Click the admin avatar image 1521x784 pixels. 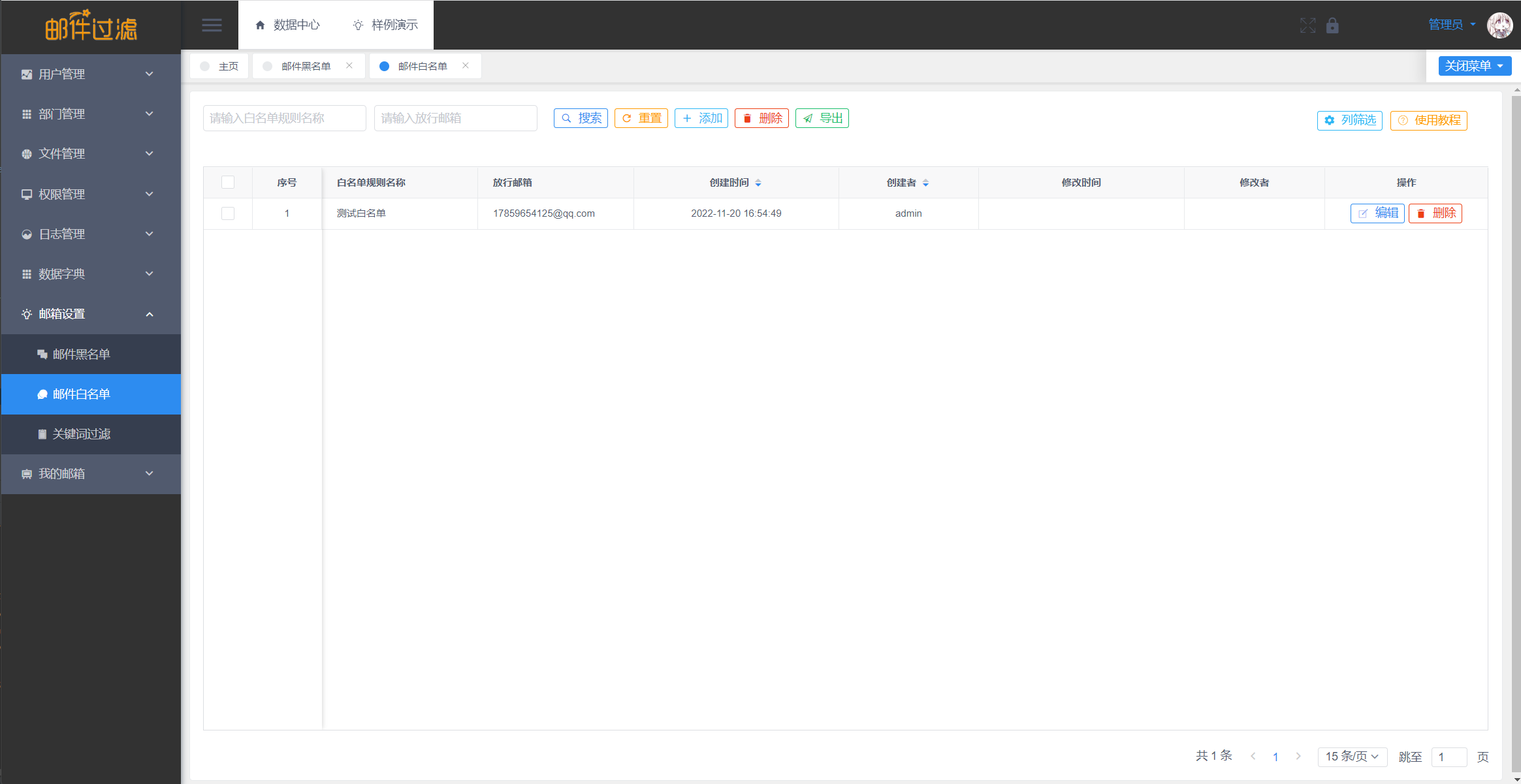(x=1499, y=25)
